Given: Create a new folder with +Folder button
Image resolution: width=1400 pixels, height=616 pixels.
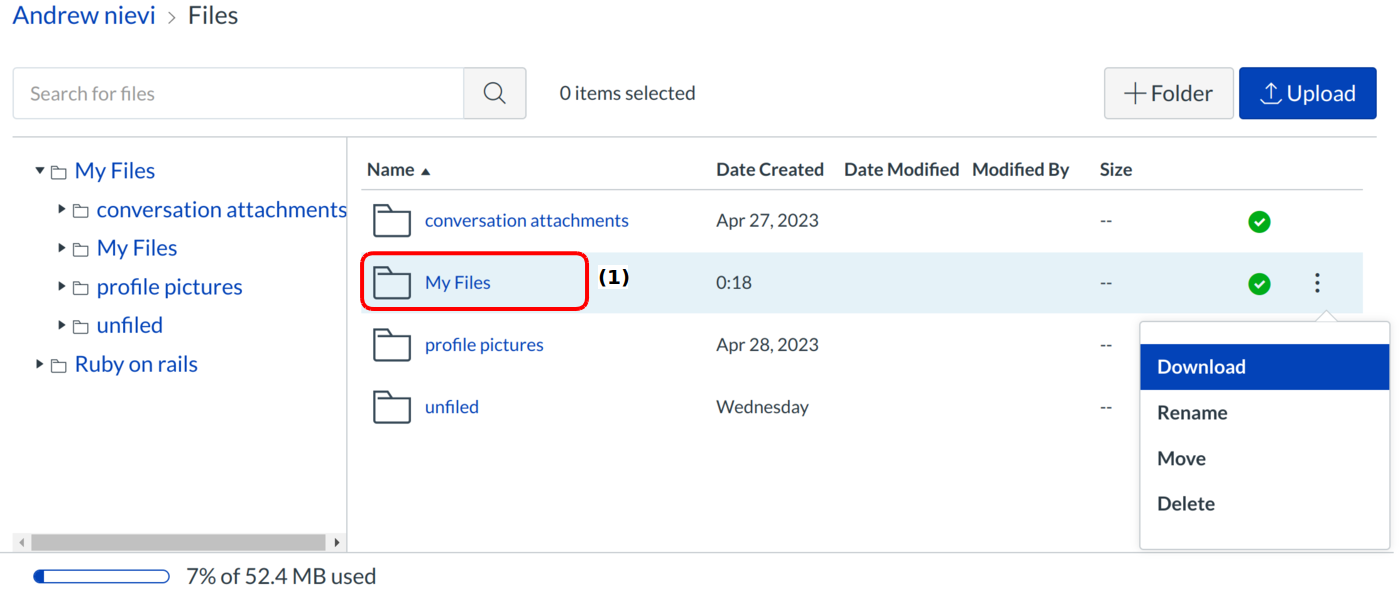Looking at the screenshot, I should pos(1168,94).
